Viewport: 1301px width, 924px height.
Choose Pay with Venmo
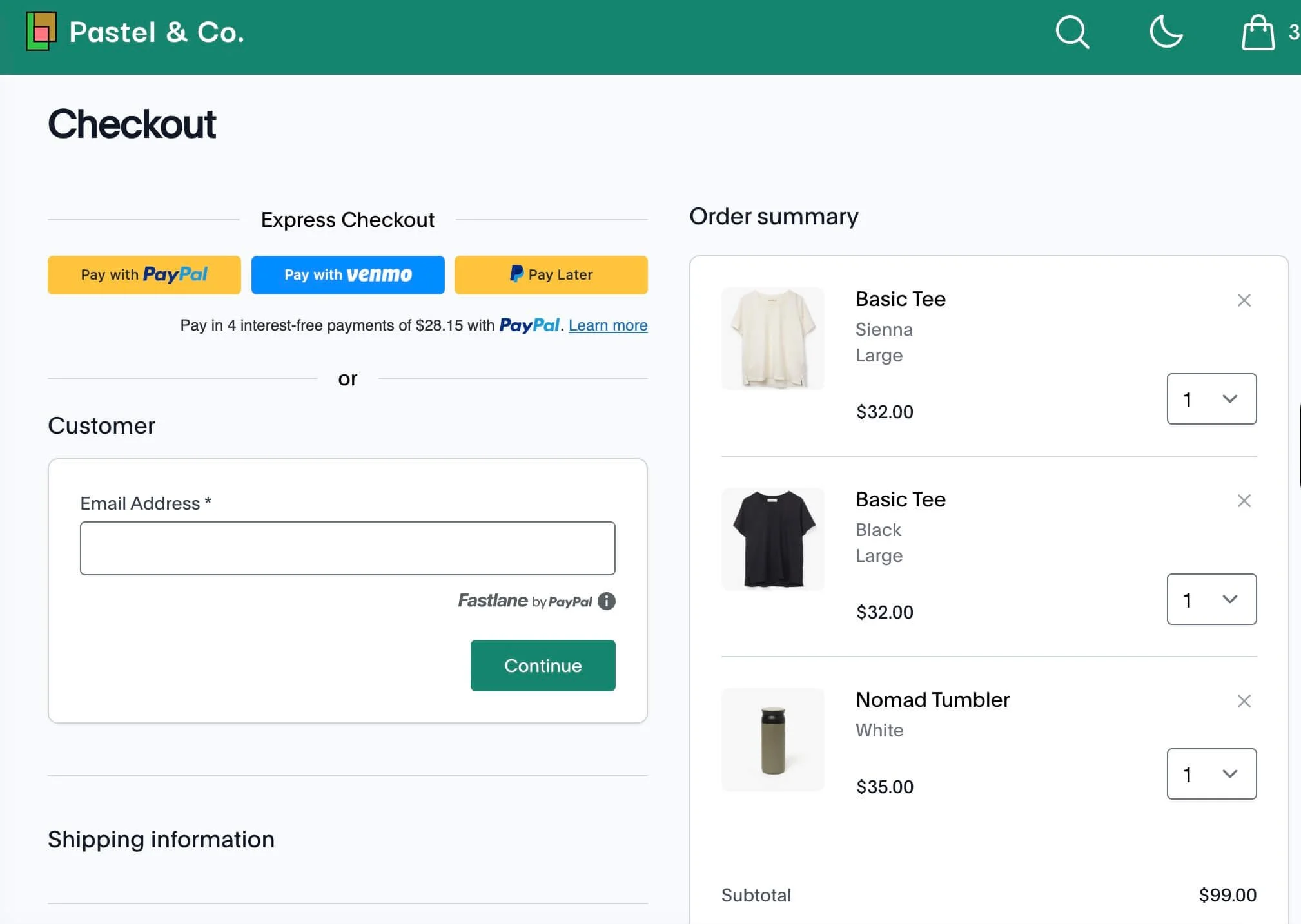pyautogui.click(x=347, y=275)
